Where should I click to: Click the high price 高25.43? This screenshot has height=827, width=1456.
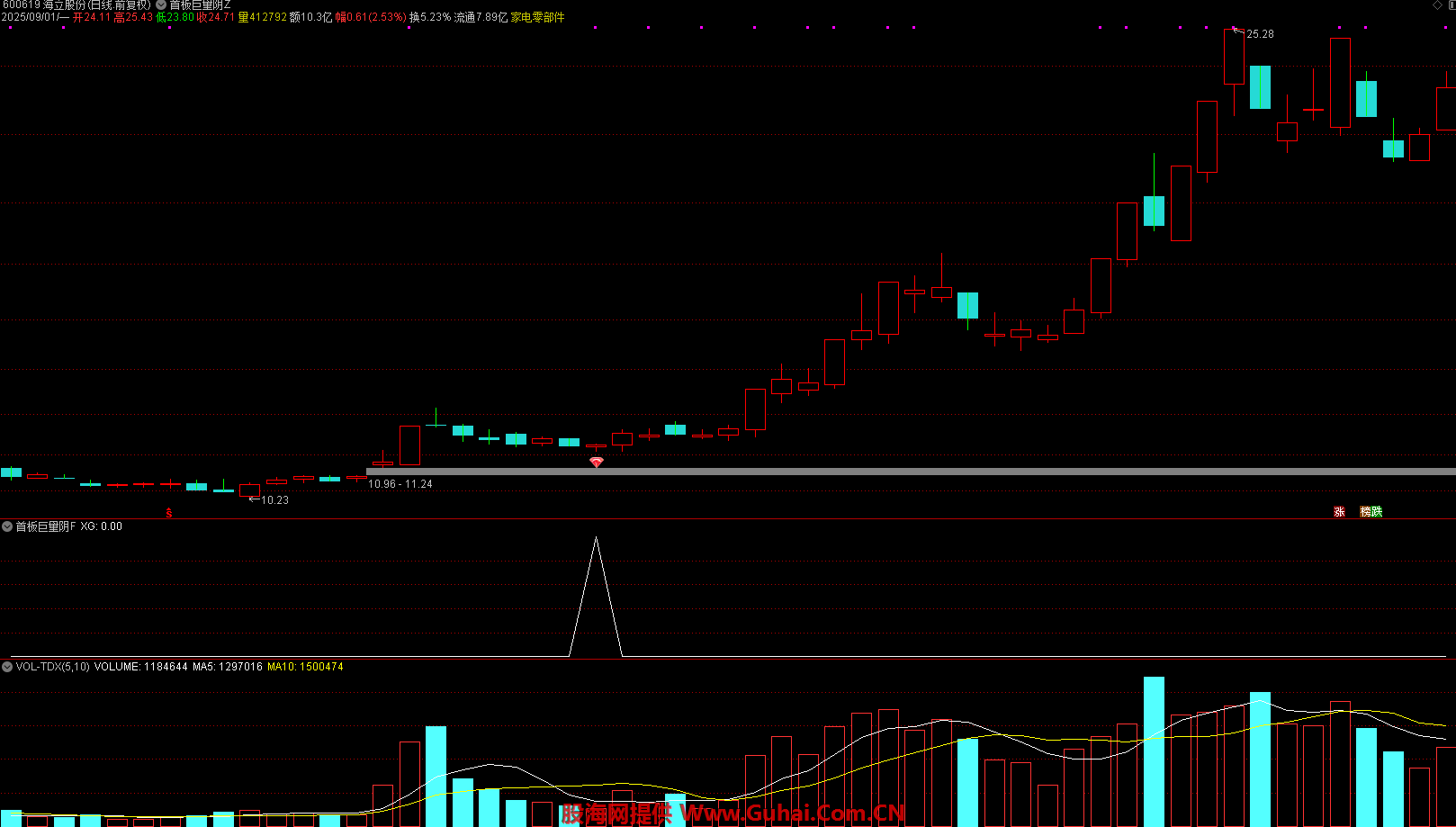point(133,17)
